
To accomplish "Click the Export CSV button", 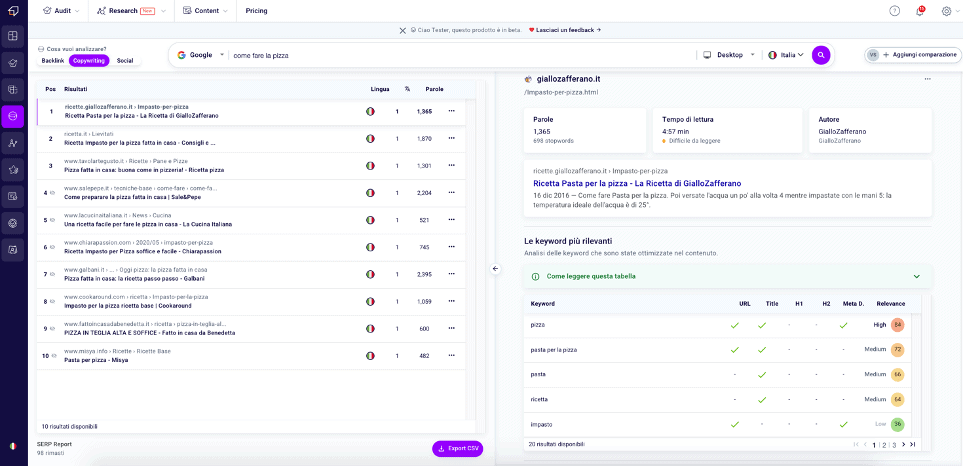I will pos(457,449).
